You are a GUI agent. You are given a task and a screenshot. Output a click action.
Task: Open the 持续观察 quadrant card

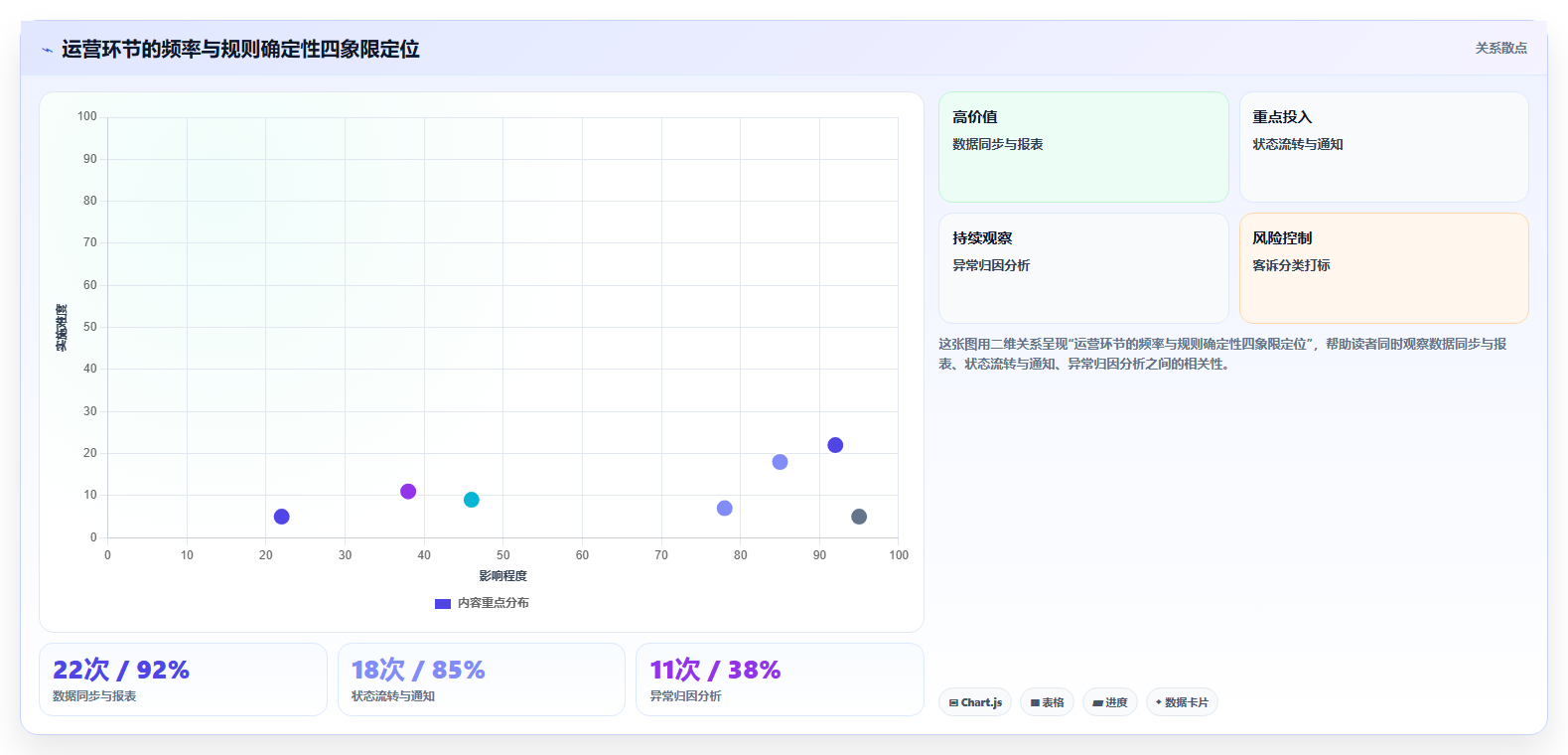(1083, 268)
